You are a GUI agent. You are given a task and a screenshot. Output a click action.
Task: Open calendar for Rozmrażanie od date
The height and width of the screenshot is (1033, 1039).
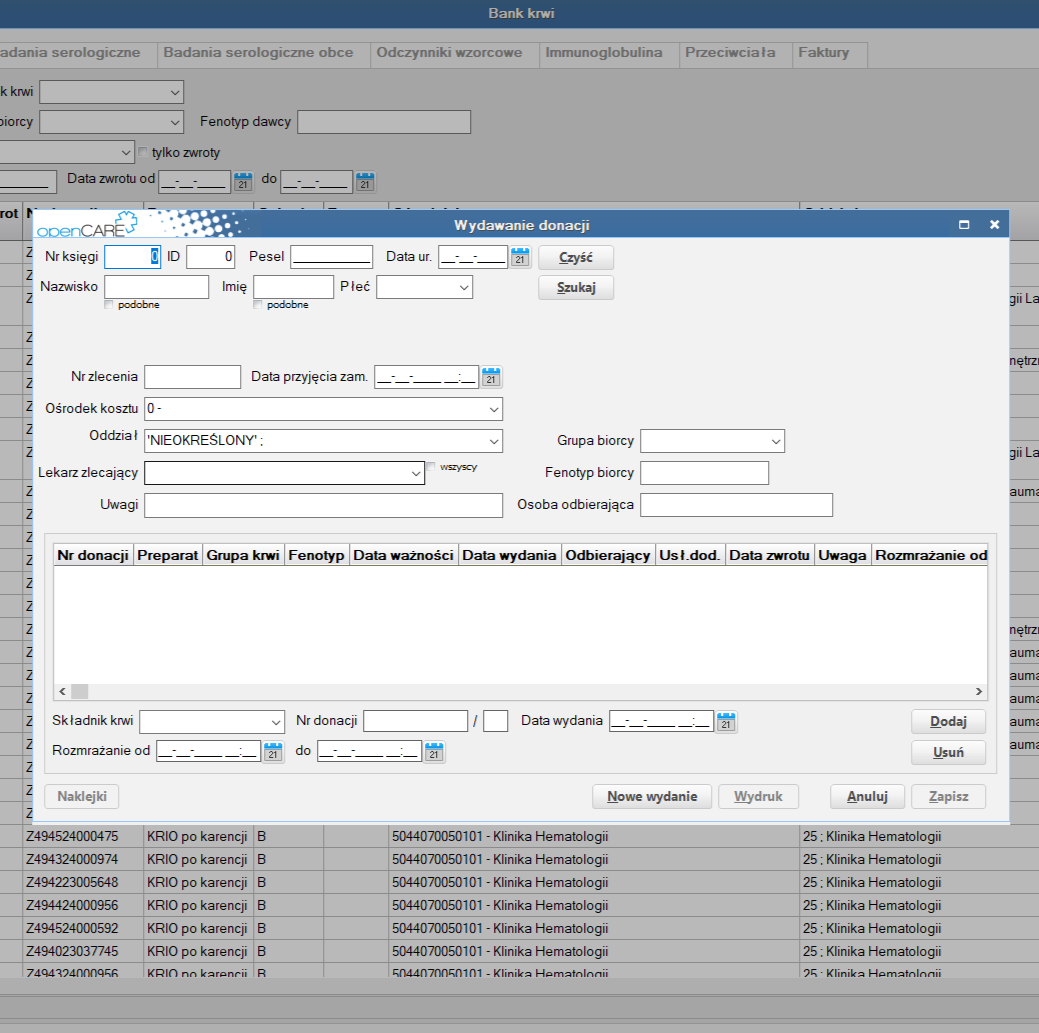[273, 752]
